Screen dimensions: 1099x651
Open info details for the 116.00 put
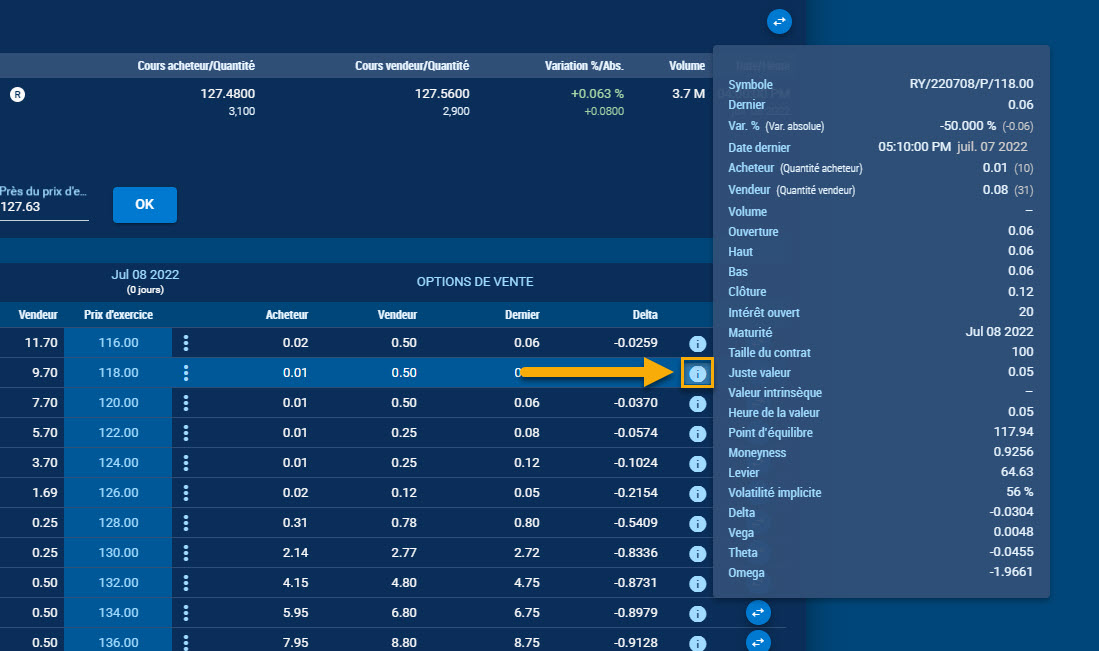click(698, 344)
